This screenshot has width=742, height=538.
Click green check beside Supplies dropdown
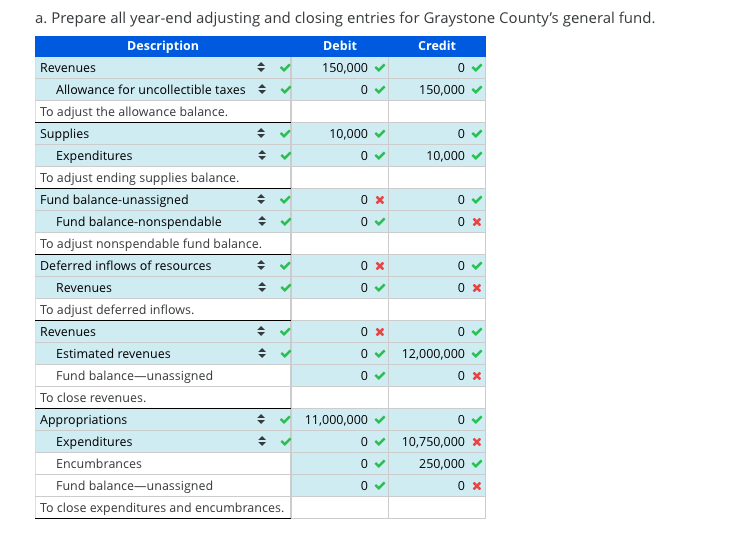[x=284, y=133]
